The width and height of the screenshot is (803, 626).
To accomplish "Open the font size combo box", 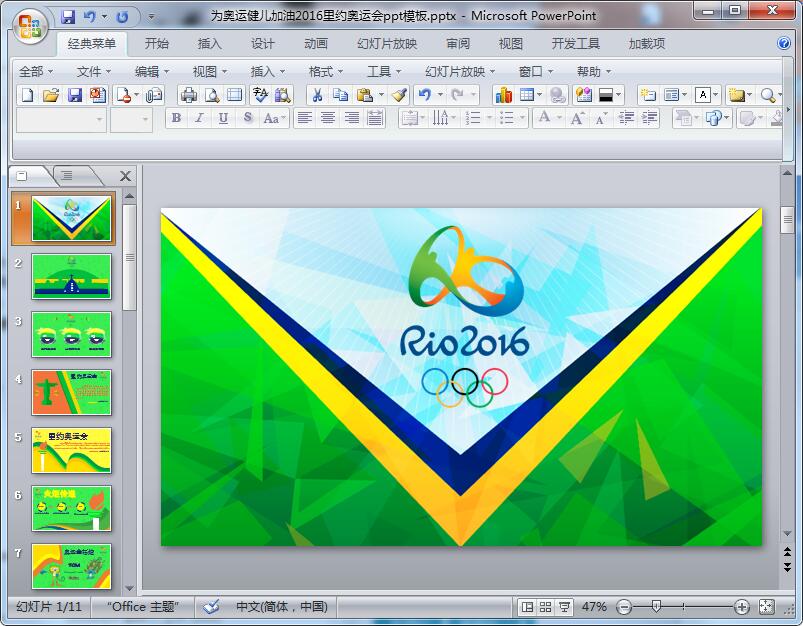I will [x=132, y=119].
